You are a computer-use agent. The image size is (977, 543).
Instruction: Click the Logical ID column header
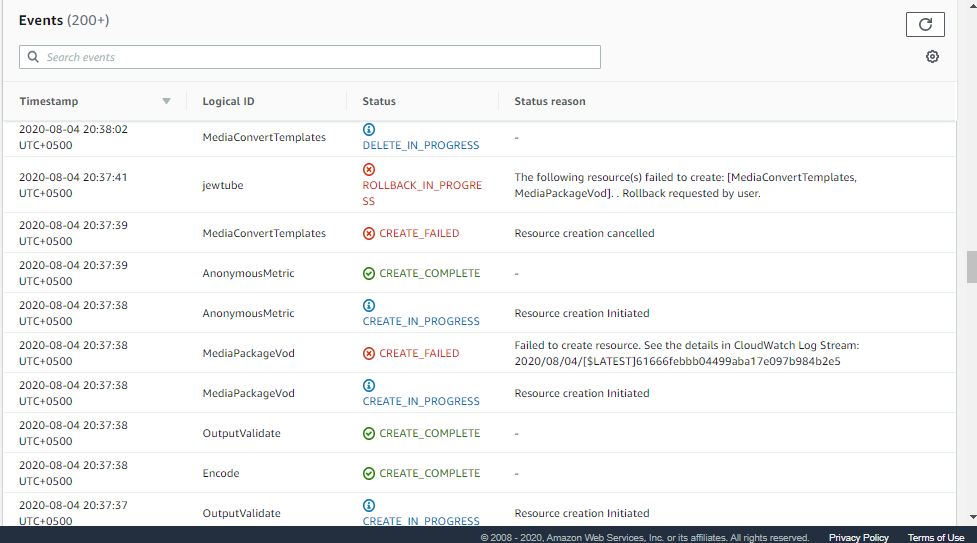228,101
